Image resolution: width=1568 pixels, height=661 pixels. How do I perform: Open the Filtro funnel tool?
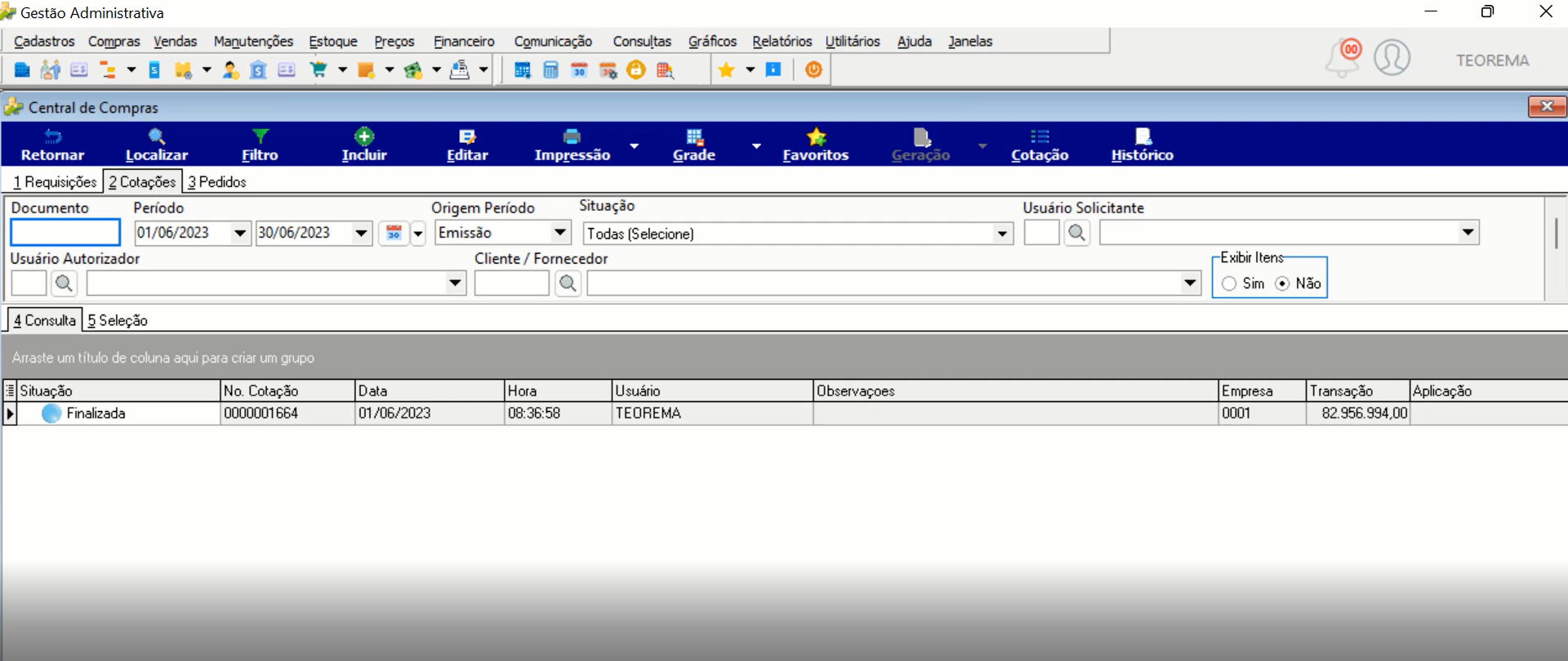(261, 136)
